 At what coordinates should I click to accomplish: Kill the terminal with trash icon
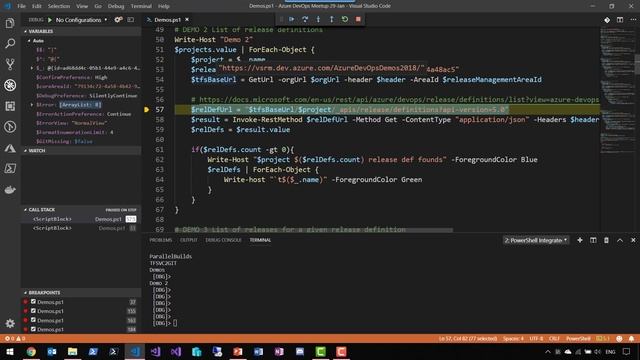pos(607,240)
